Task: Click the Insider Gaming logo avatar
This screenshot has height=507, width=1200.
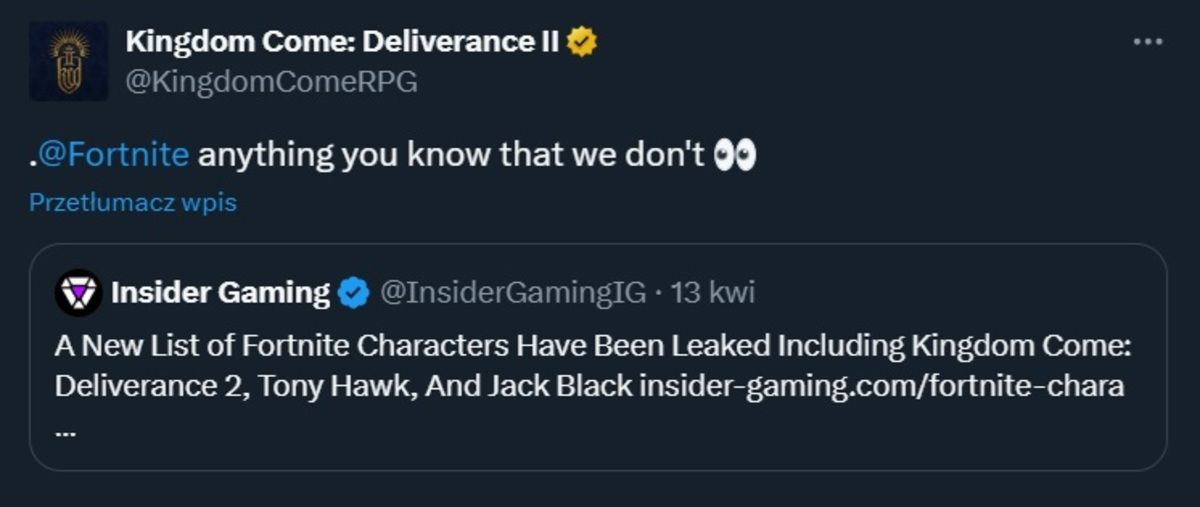Action: (76, 293)
